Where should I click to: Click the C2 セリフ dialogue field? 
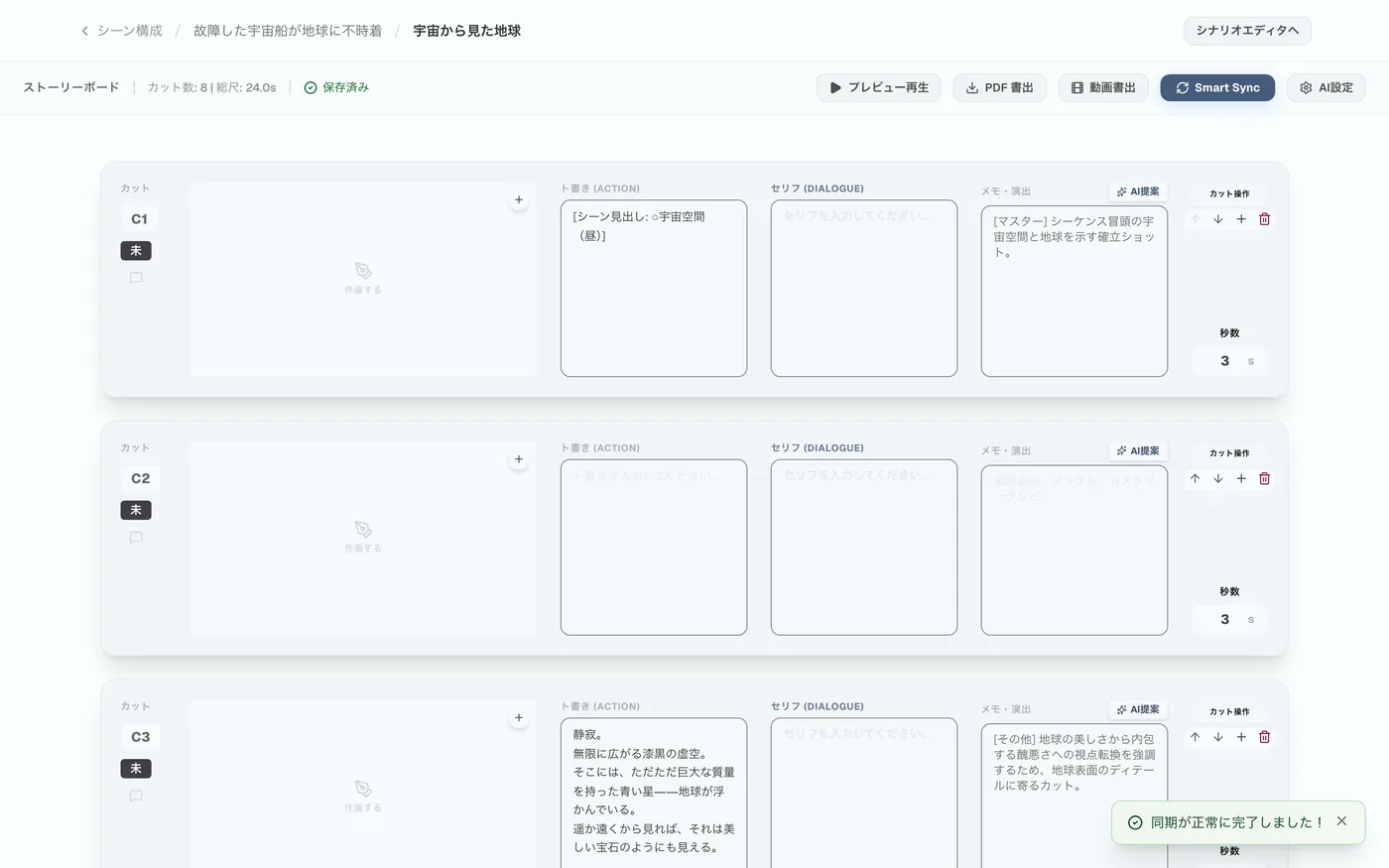click(864, 548)
